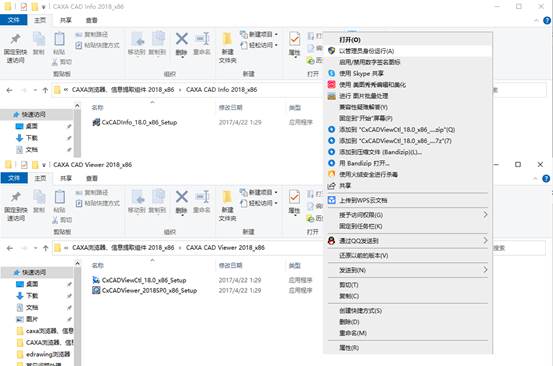This screenshot has width=553, height=366.
Task: Click 重命名 icon in Viewer window ribbon
Action: pos(202,197)
